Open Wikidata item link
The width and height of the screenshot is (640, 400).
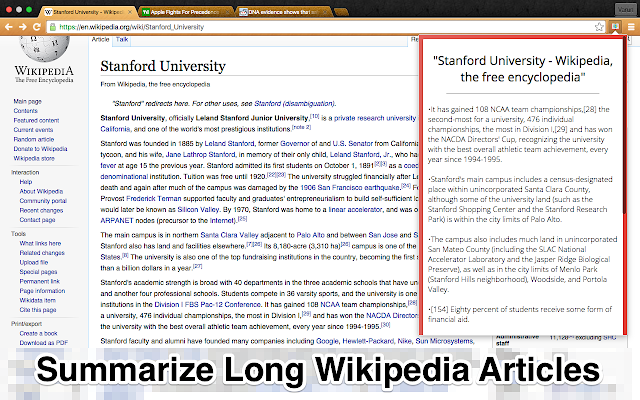38,300
